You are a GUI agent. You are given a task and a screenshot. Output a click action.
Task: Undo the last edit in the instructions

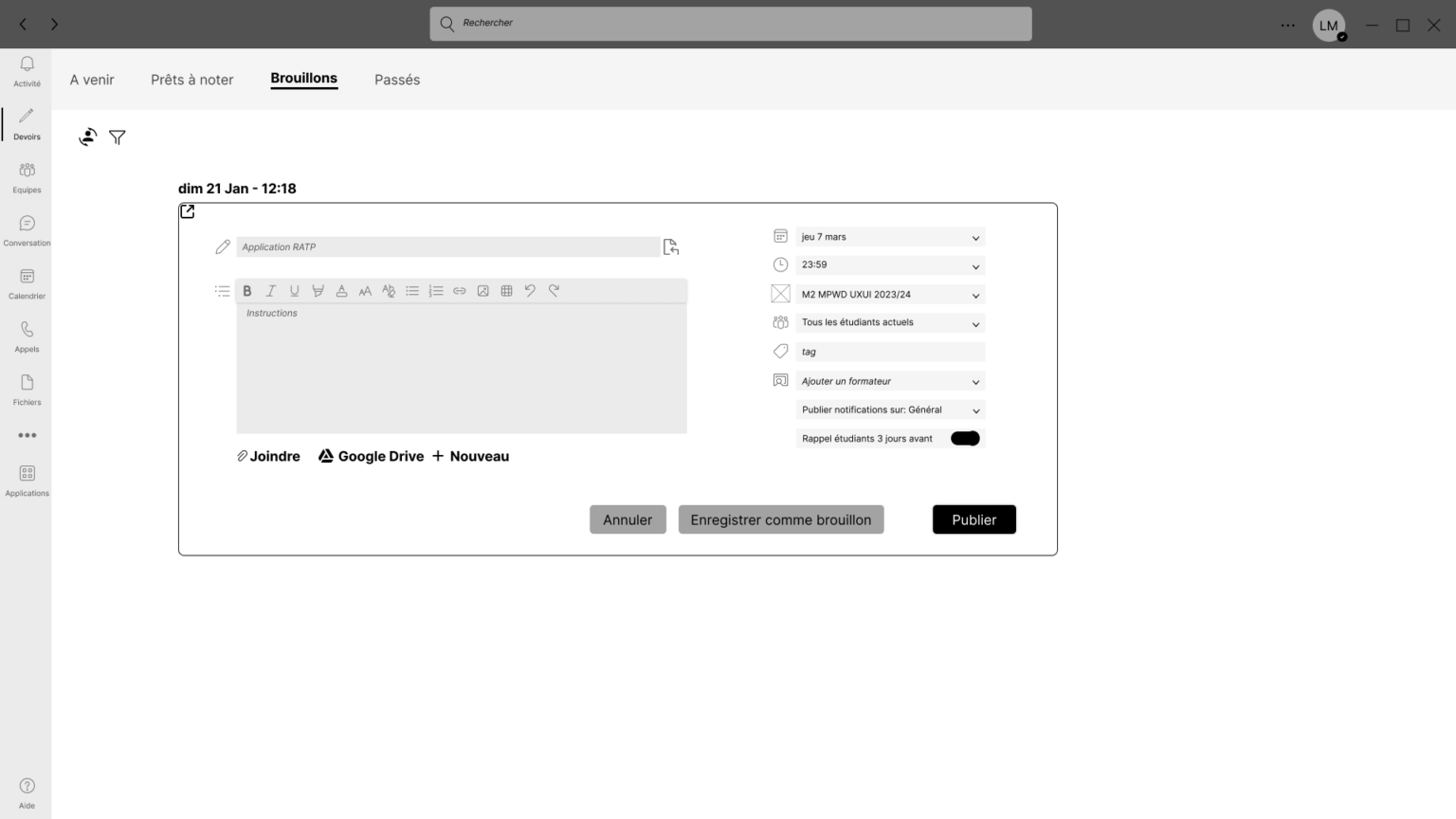530,291
